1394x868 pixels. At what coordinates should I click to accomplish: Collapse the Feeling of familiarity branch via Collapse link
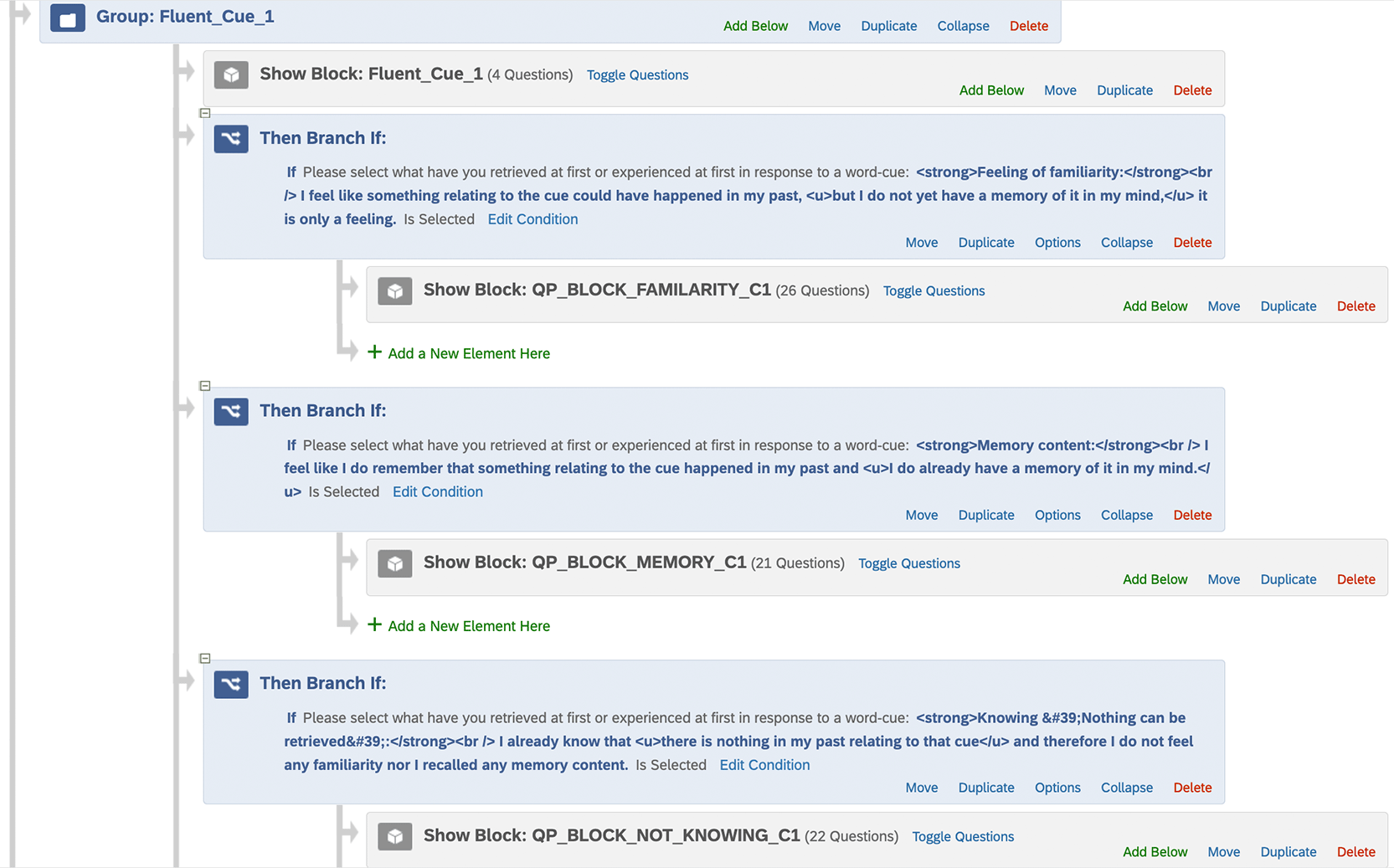click(x=1126, y=243)
